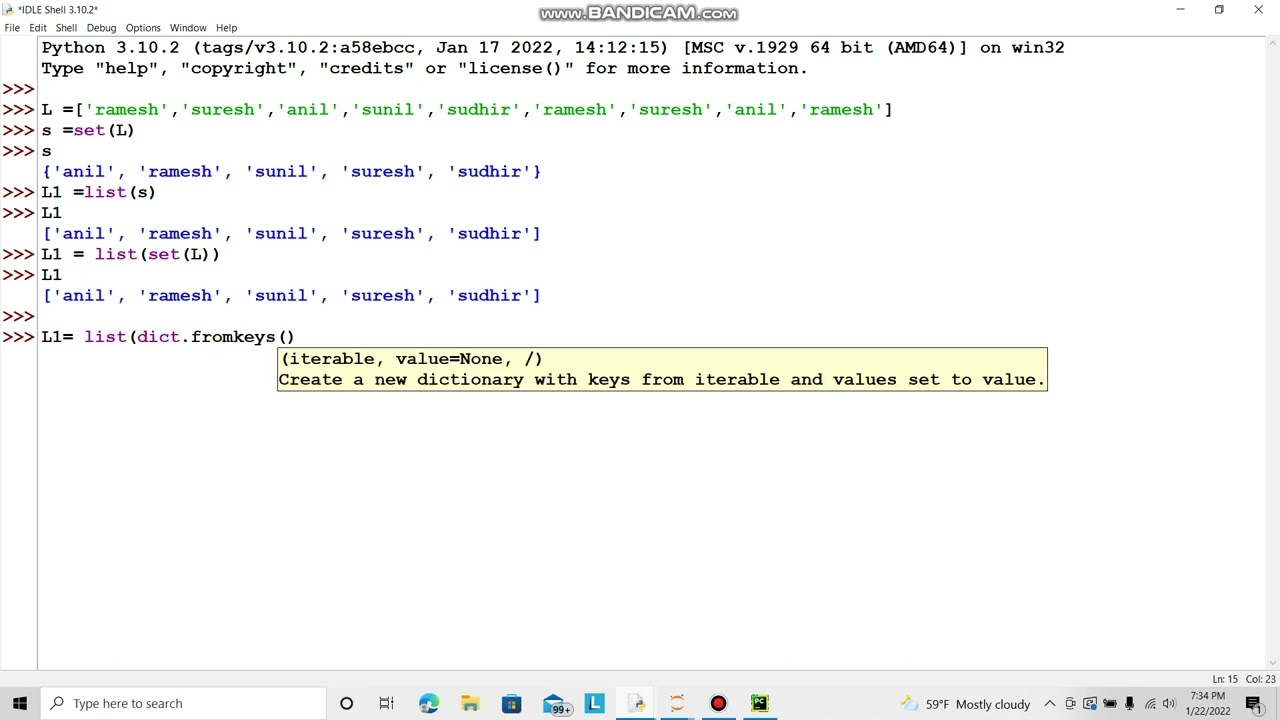This screenshot has height=720, width=1280.
Task: Open the blue L app on taskbar
Action: point(594,703)
